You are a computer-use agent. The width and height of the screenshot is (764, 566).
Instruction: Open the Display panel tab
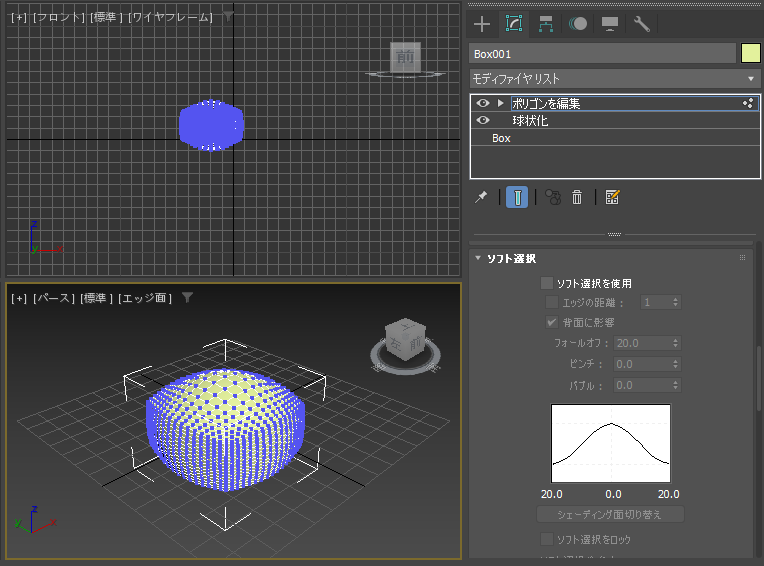tap(610, 24)
